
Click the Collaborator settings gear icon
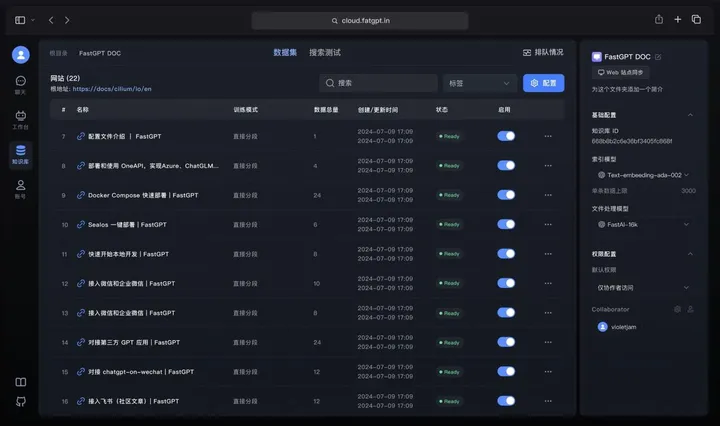677,309
